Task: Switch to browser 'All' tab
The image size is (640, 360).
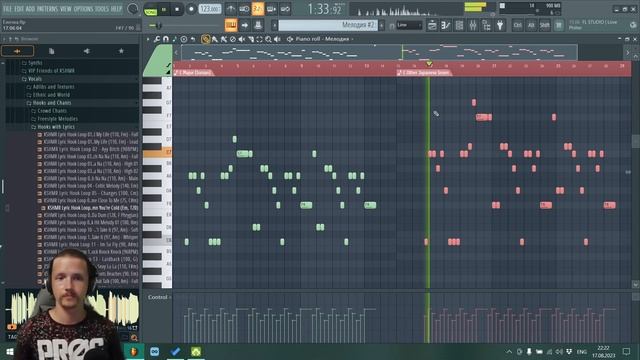Action: pyautogui.click(x=18, y=51)
